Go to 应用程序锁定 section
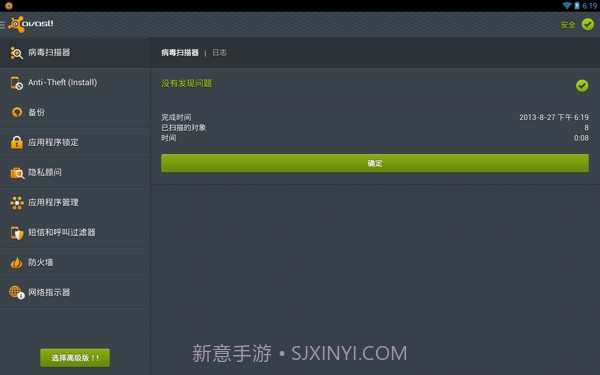The image size is (600, 375). pyautogui.click(x=75, y=142)
